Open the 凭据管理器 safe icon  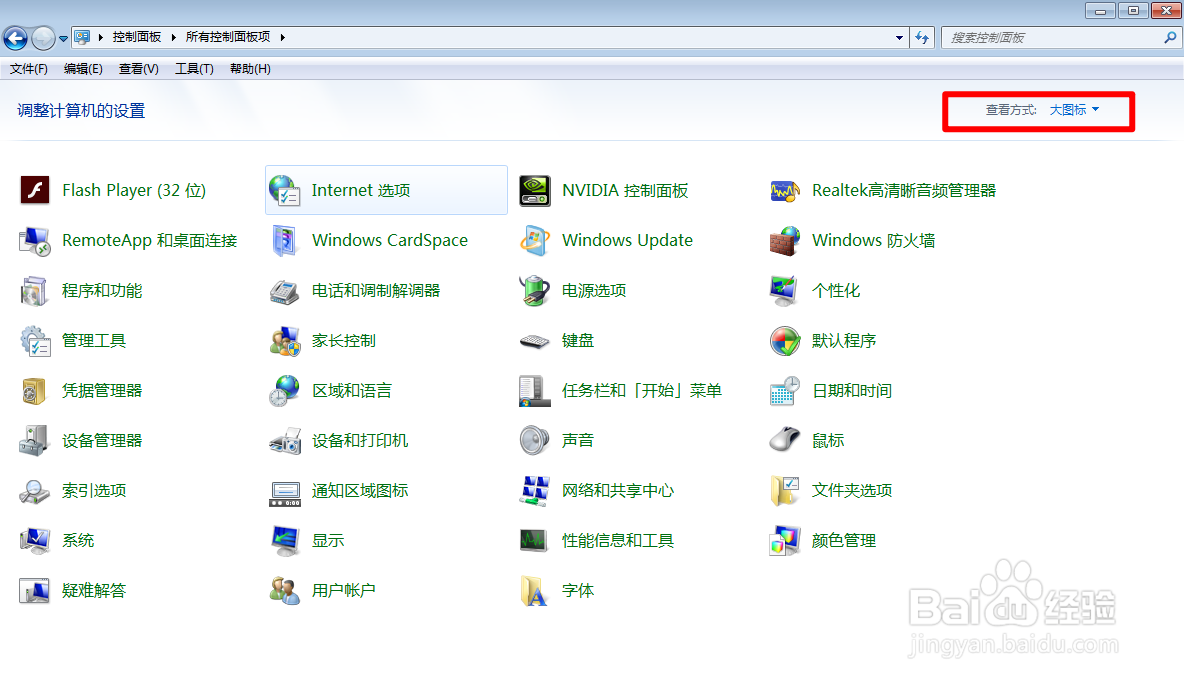(35, 390)
